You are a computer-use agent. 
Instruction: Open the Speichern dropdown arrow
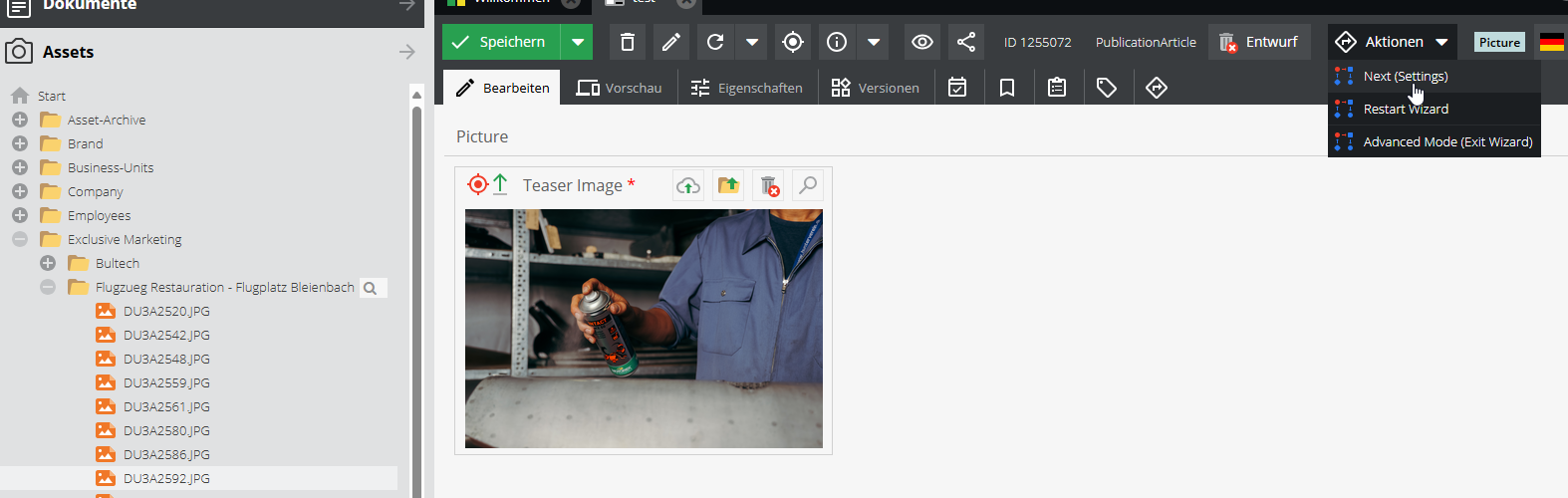(x=577, y=42)
